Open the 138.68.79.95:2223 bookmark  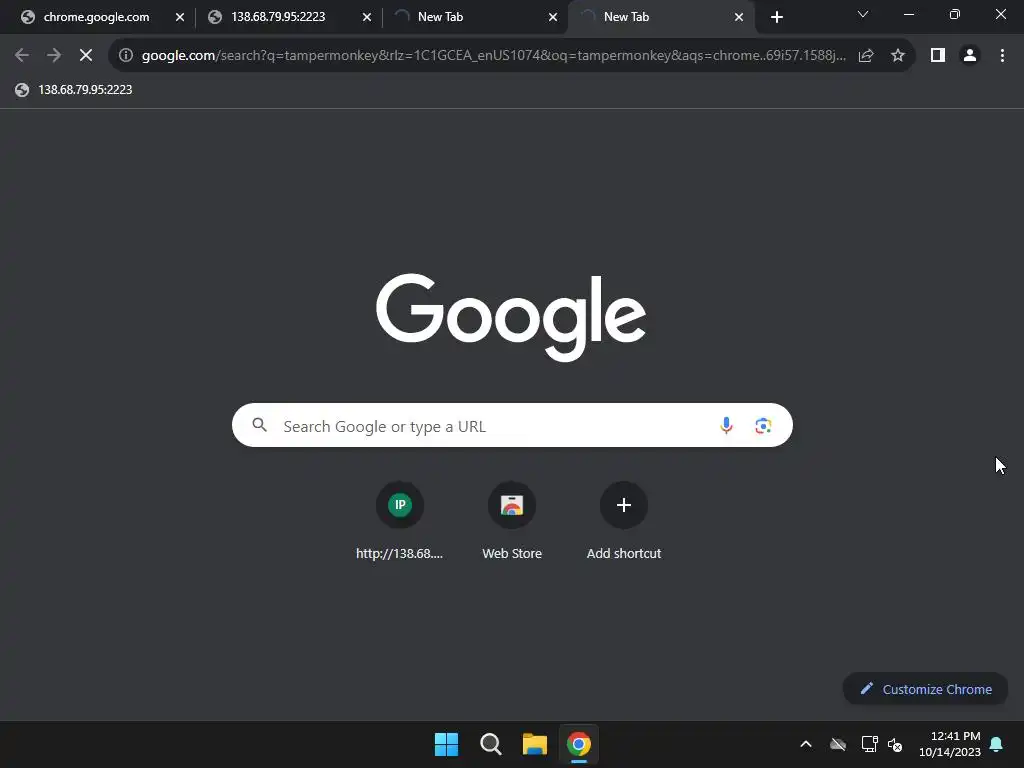coord(74,89)
